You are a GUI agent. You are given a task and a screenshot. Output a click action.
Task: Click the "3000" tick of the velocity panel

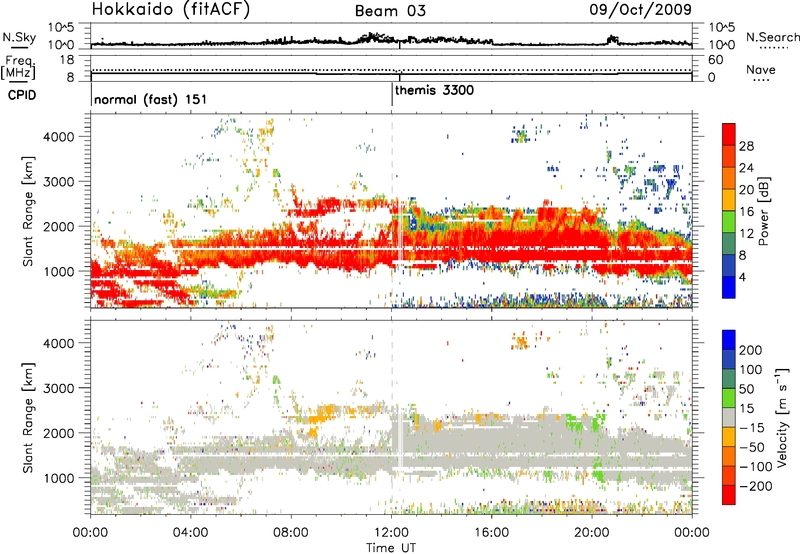(58, 388)
